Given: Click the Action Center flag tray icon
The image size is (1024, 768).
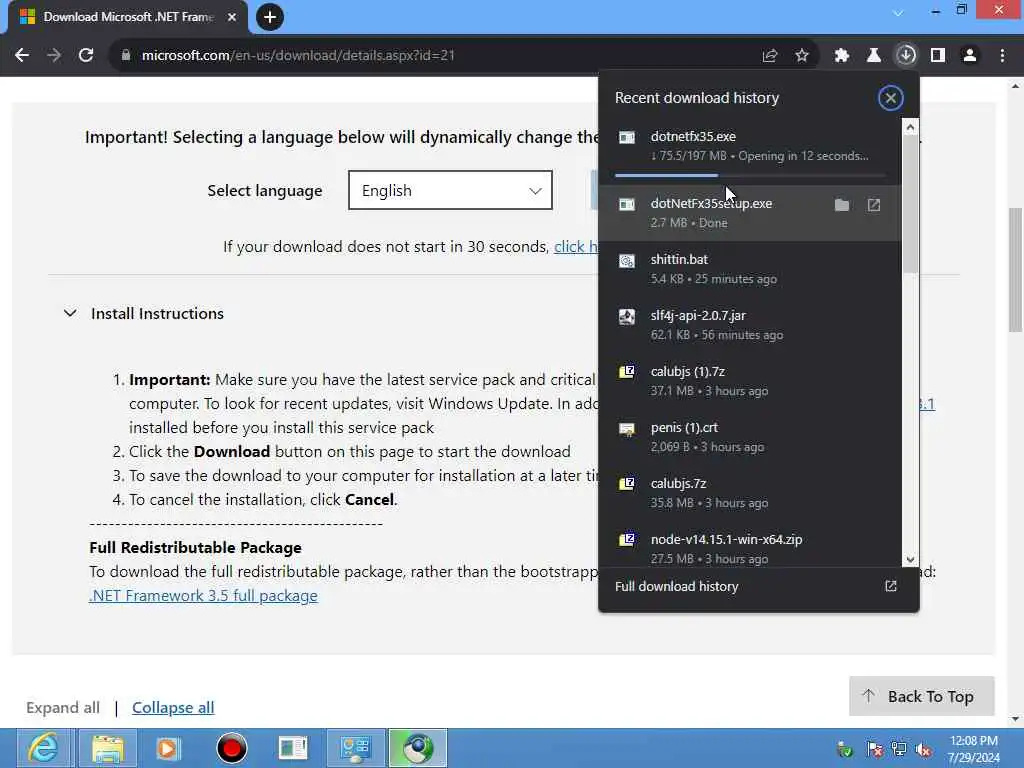Looking at the screenshot, I should 874,749.
